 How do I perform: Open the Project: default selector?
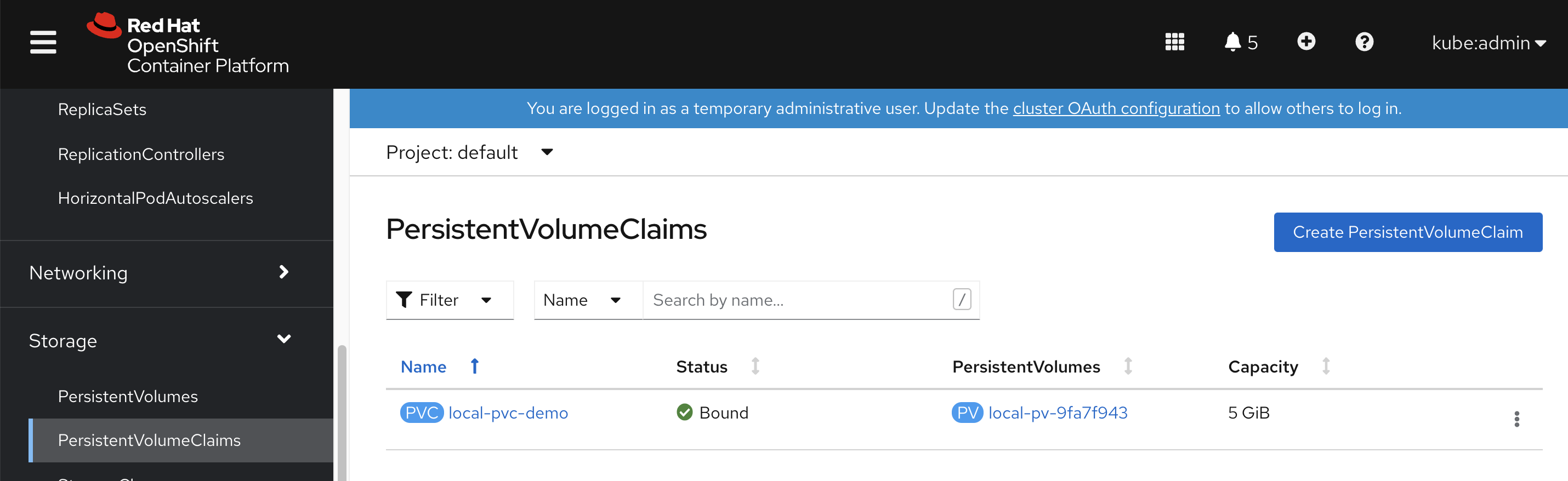pos(469,152)
